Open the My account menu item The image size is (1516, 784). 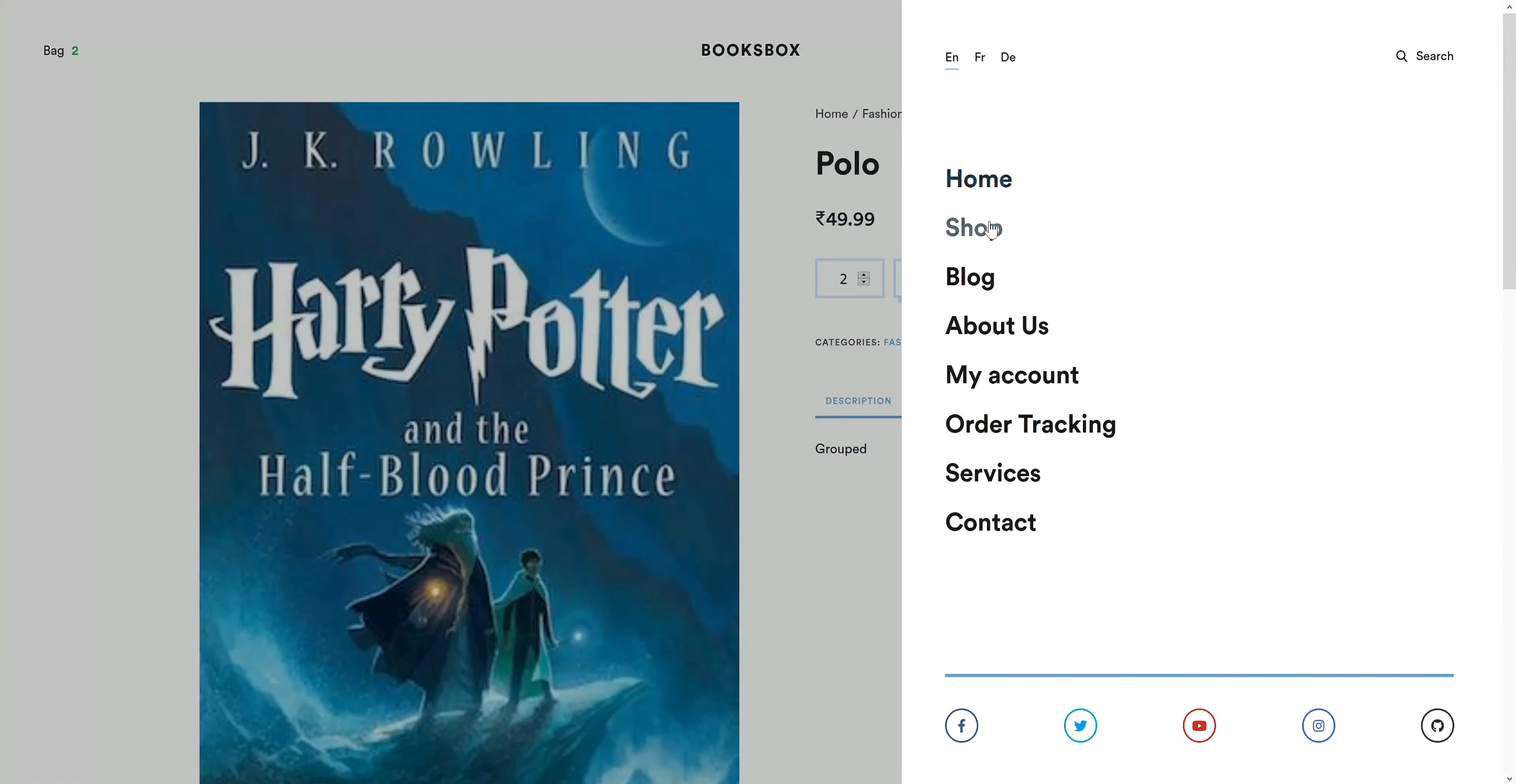tap(1012, 375)
